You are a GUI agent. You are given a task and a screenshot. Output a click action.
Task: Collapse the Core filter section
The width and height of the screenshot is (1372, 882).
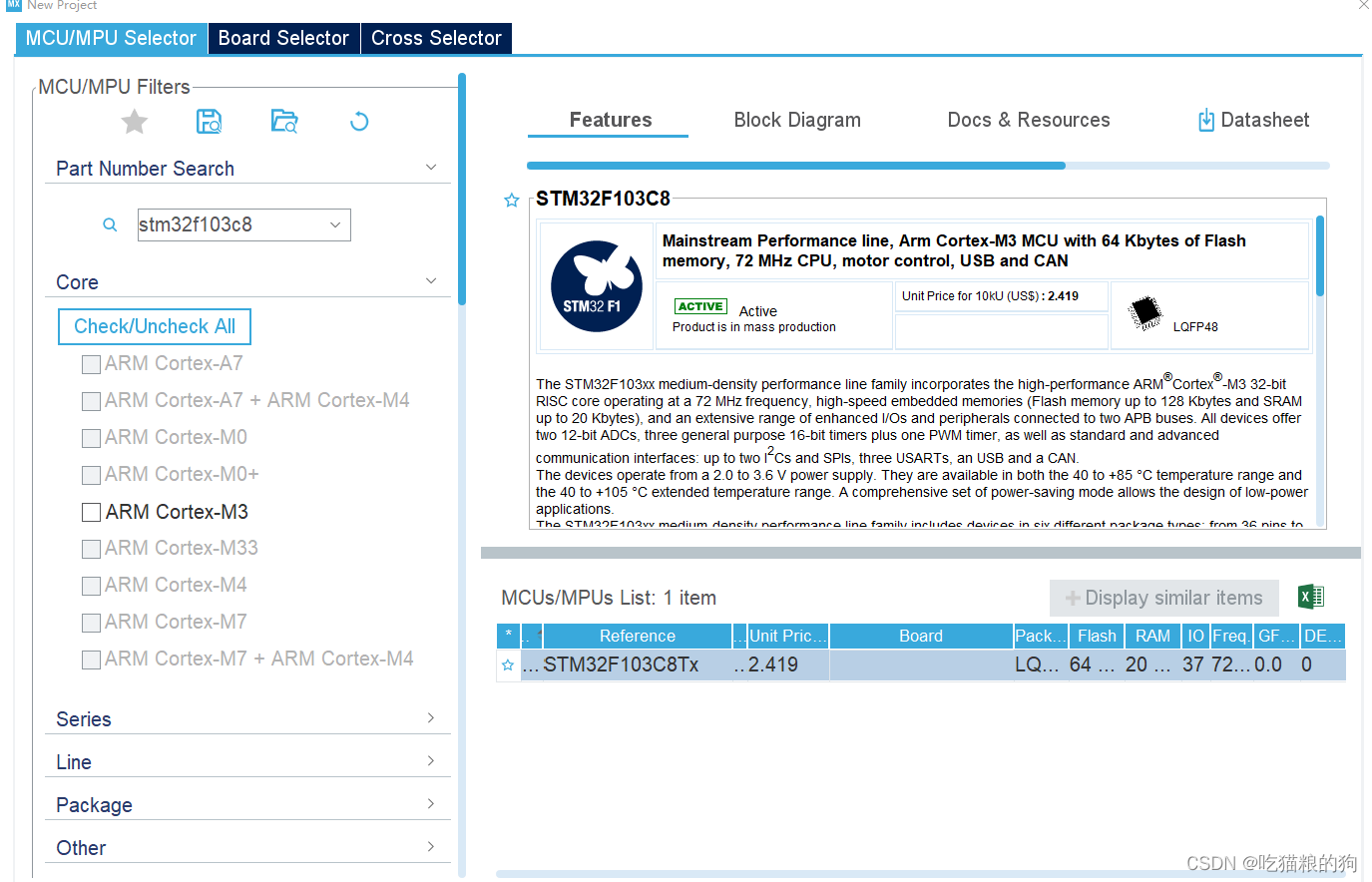pos(431,281)
